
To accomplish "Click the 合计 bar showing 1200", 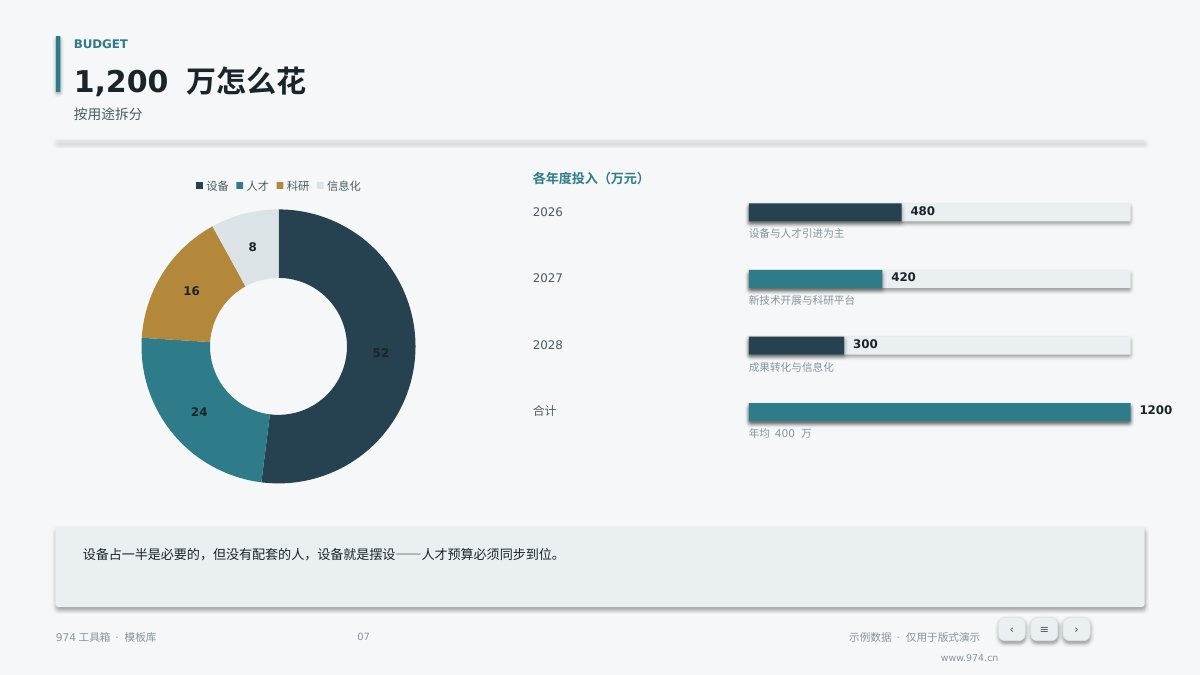I will tap(939, 412).
